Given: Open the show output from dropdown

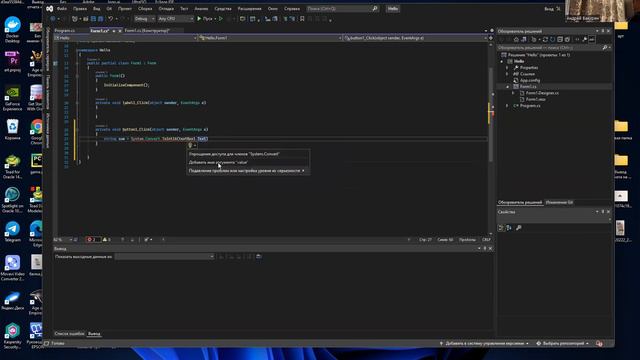Looking at the screenshot, I should pos(164,257).
